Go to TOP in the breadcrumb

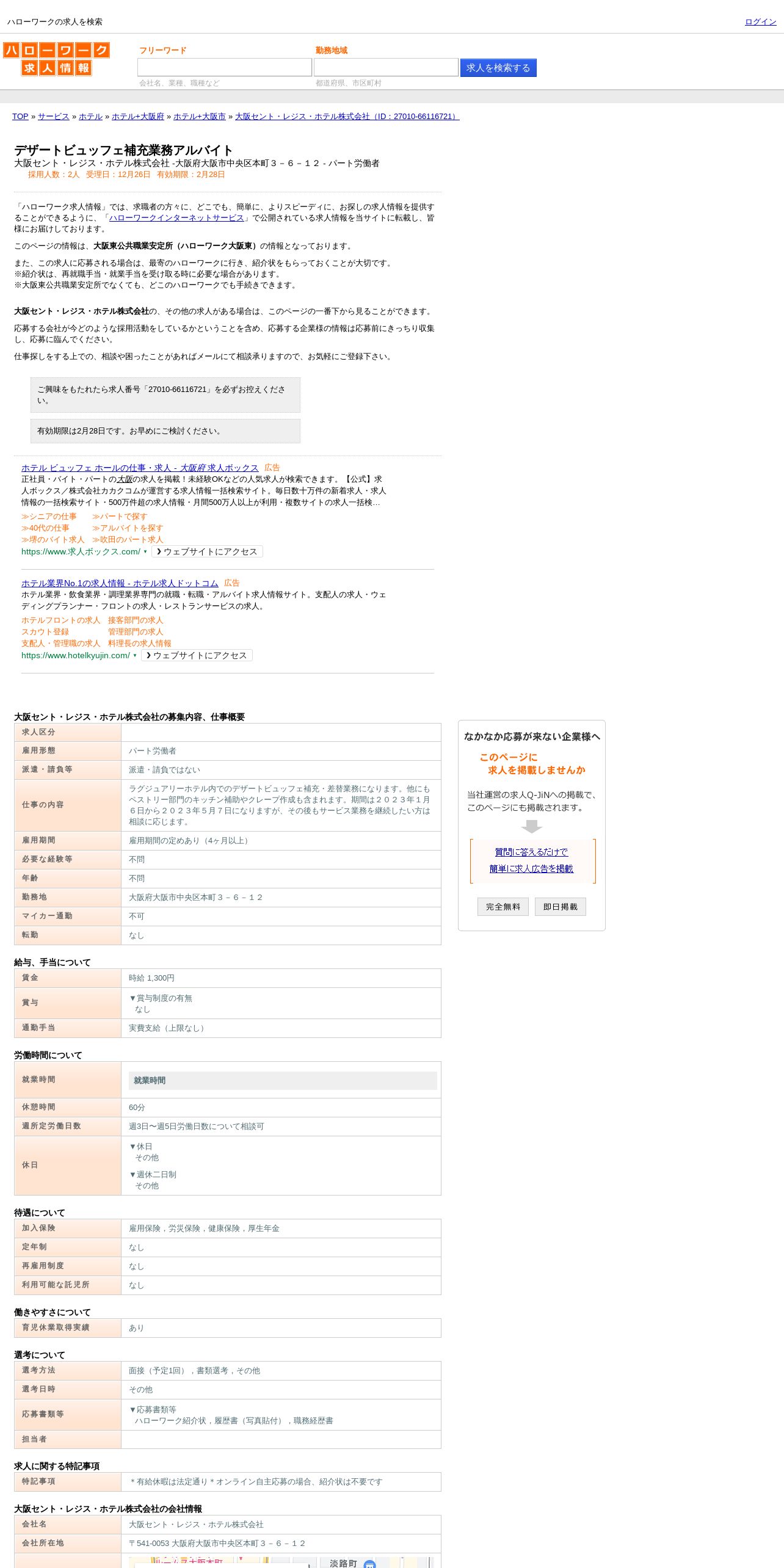pos(20,117)
